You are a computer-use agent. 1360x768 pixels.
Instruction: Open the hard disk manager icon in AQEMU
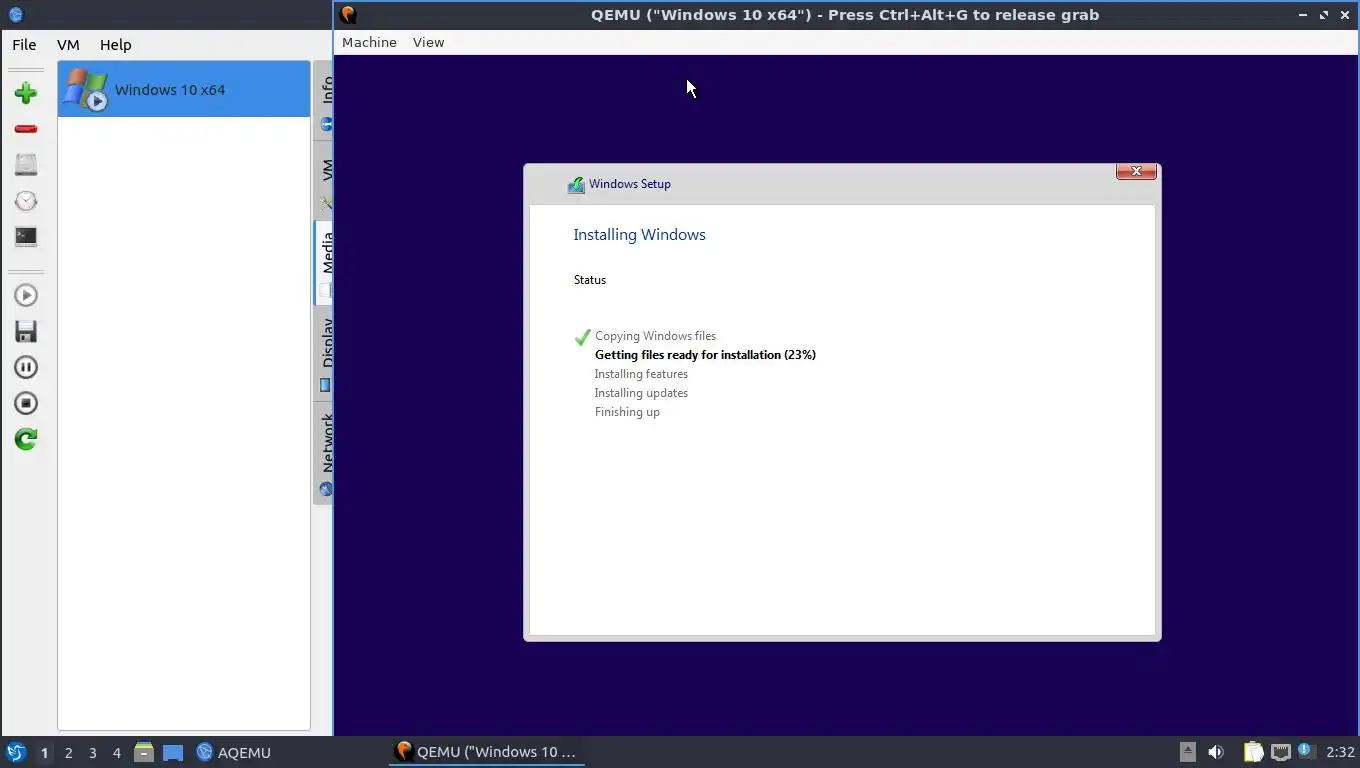[x=26, y=165]
